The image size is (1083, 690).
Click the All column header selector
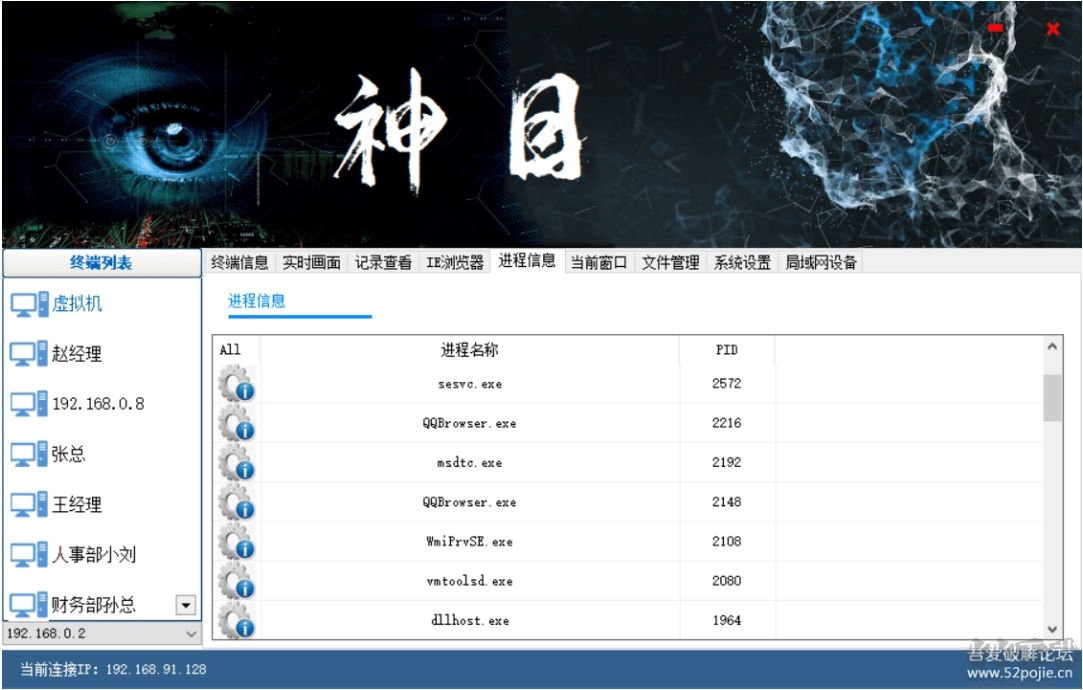tap(228, 350)
